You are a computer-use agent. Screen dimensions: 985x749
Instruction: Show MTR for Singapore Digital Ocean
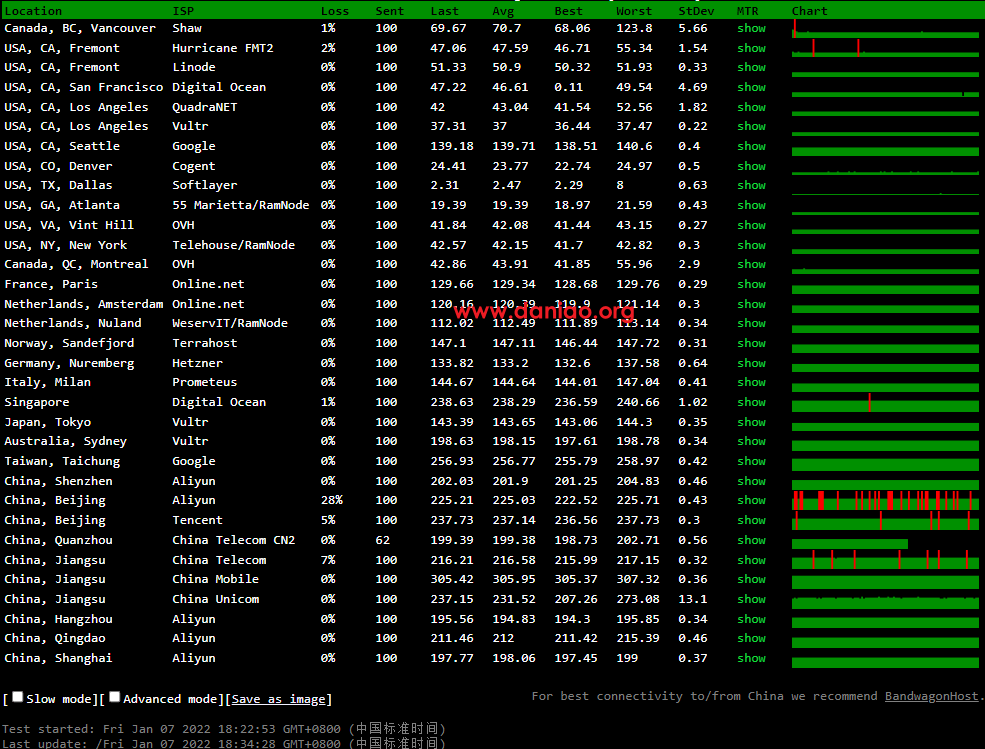(751, 403)
